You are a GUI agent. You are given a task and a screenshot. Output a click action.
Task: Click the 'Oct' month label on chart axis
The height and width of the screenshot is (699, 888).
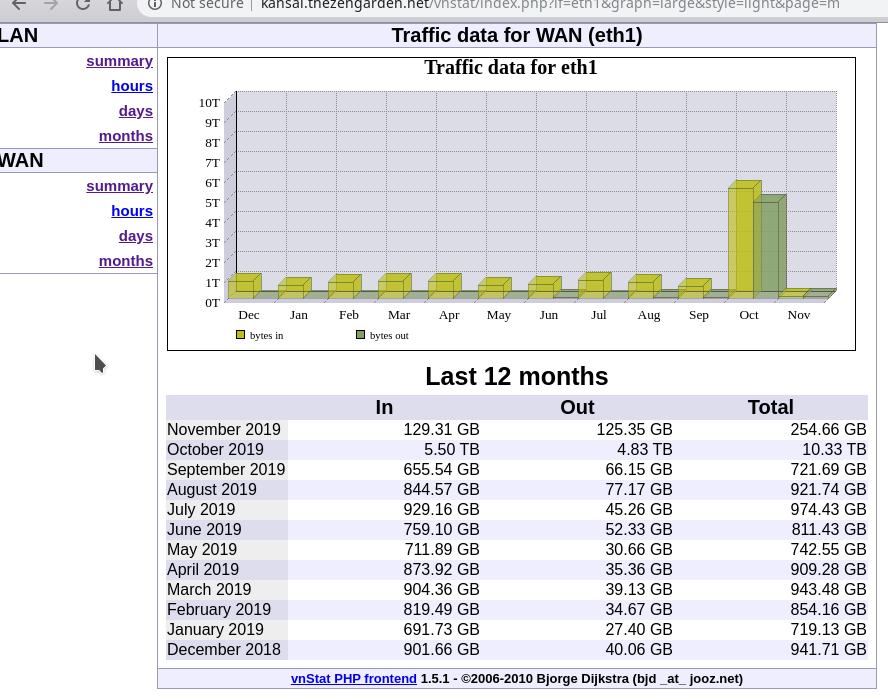749,315
